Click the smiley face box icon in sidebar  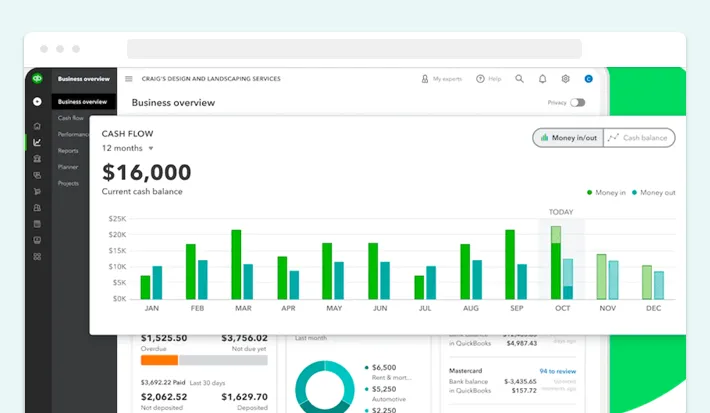37,240
